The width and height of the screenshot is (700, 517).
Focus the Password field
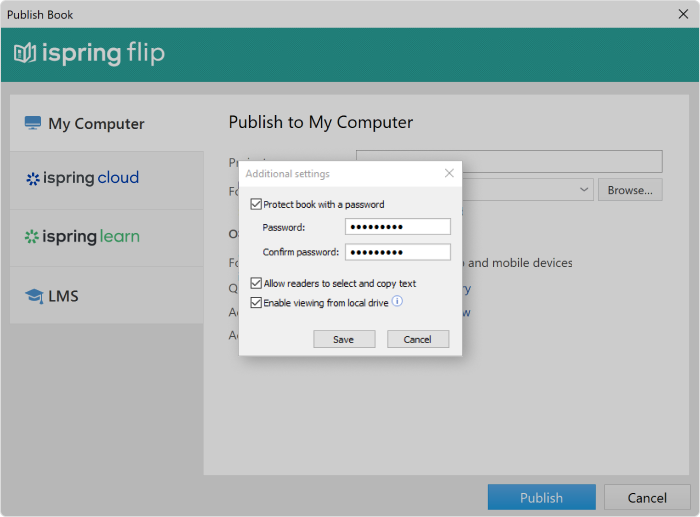click(x=398, y=227)
